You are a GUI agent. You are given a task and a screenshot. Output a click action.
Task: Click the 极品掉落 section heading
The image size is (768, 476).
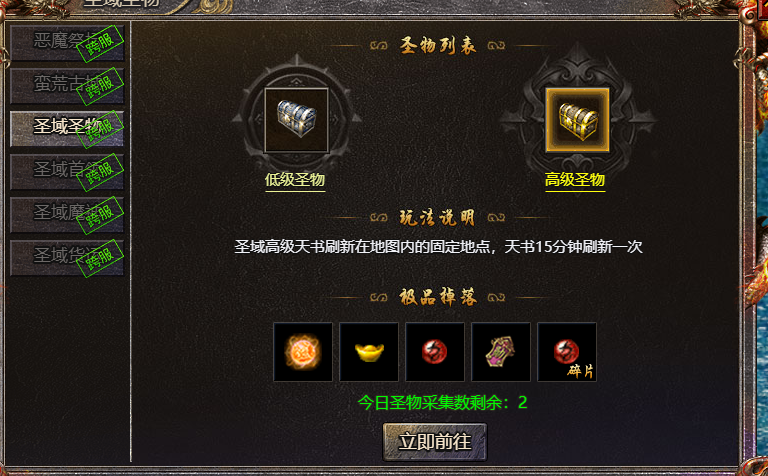[x=437, y=297]
